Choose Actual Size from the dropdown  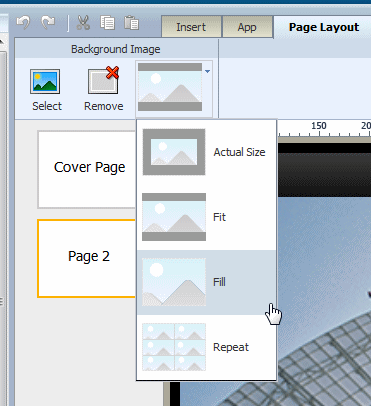(x=207, y=152)
